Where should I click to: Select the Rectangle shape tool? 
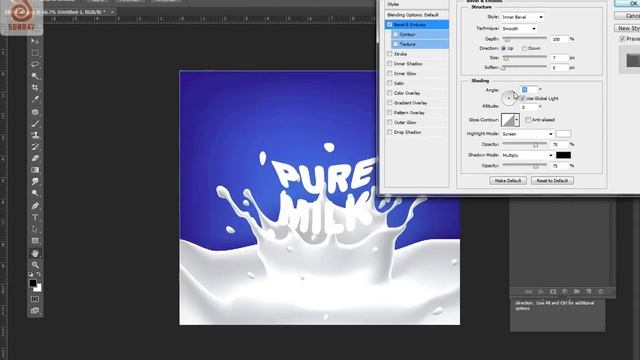[x=35, y=241]
